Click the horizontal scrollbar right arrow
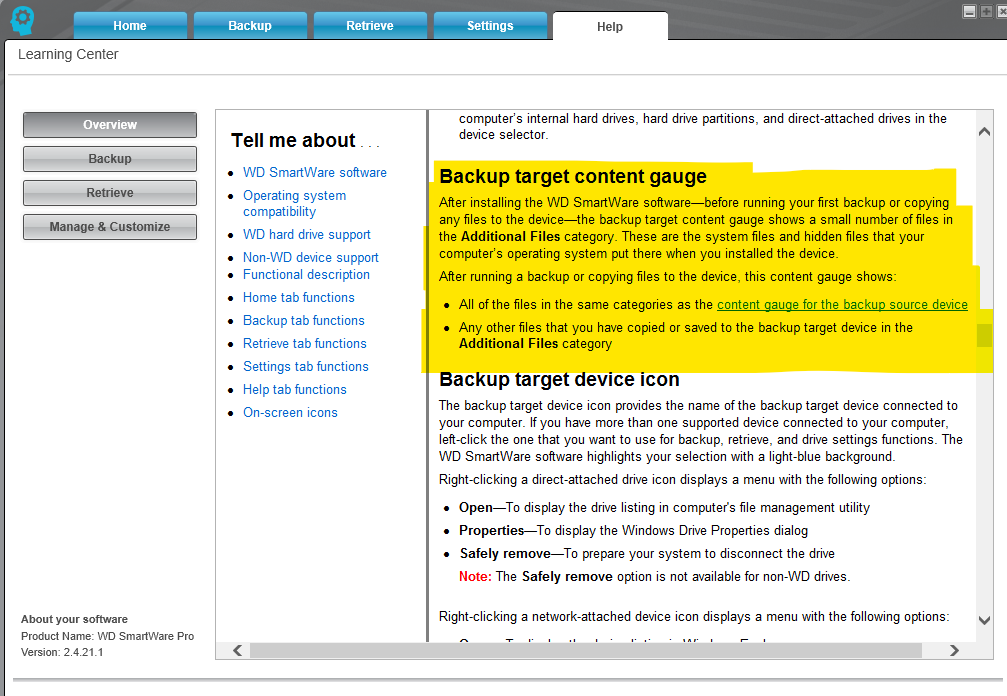Viewport: 1007px width, 696px height. pyautogui.click(x=954, y=650)
